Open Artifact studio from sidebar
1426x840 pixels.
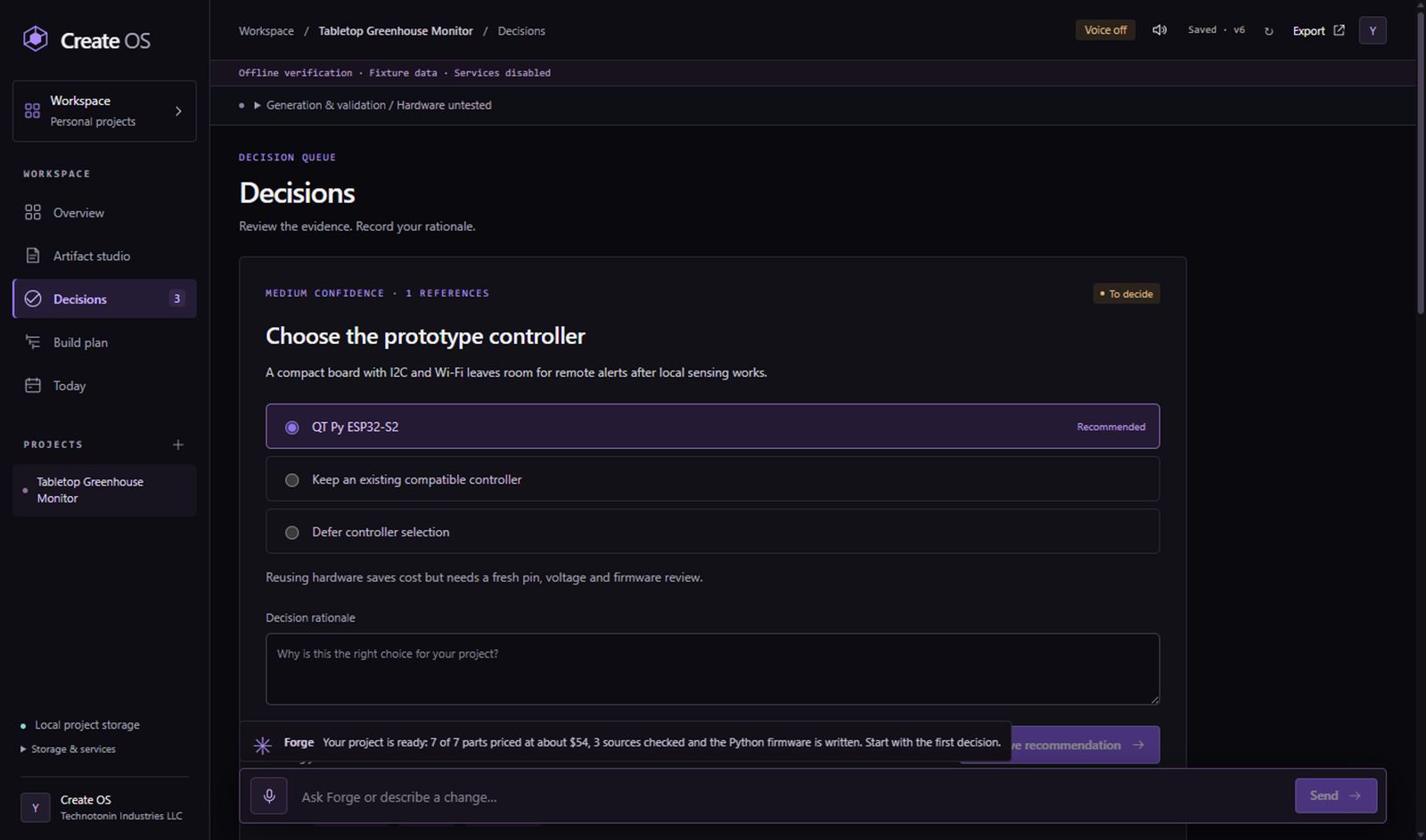coord(104,256)
